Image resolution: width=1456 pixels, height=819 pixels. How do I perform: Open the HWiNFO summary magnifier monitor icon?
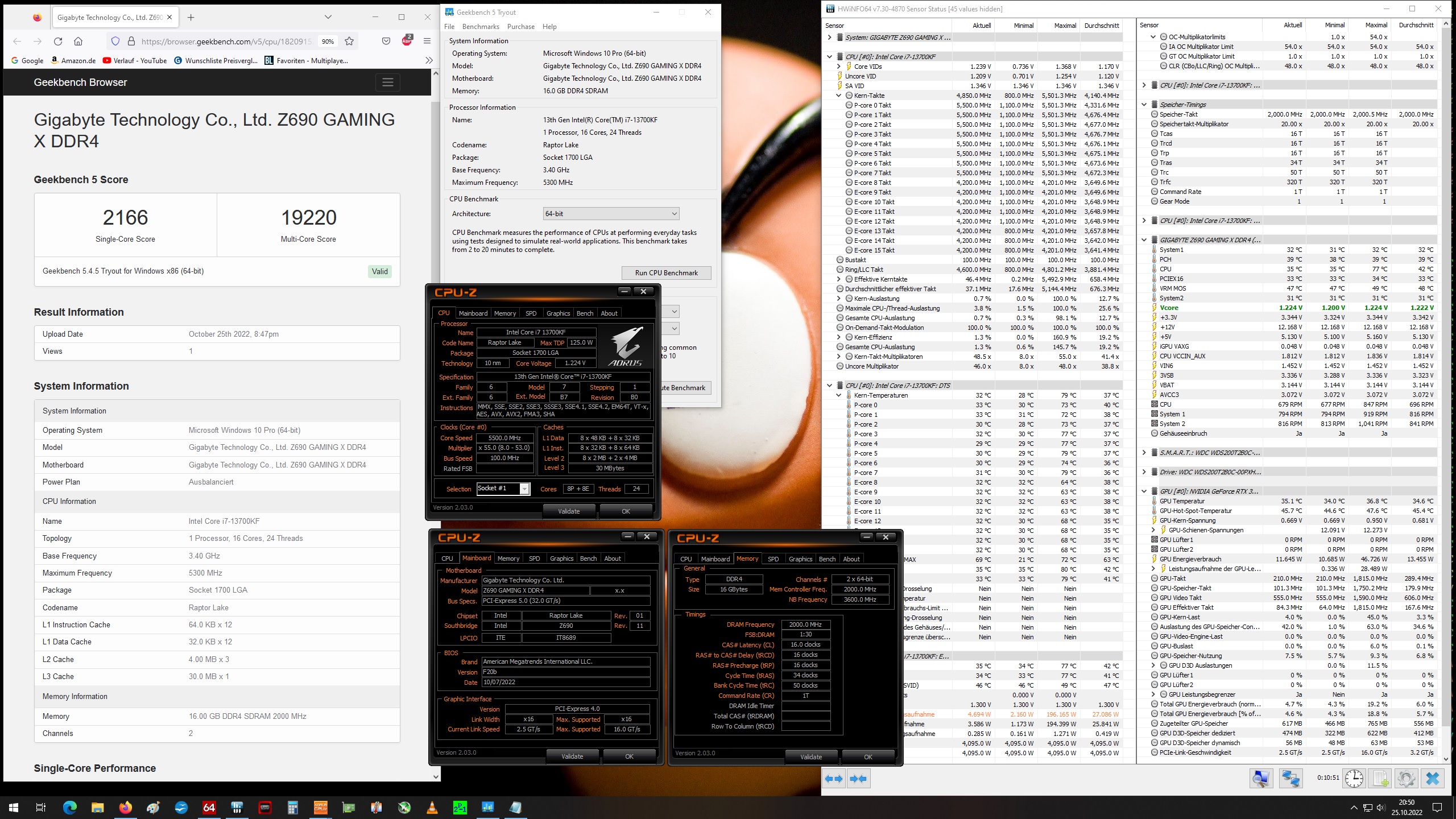[1261, 779]
